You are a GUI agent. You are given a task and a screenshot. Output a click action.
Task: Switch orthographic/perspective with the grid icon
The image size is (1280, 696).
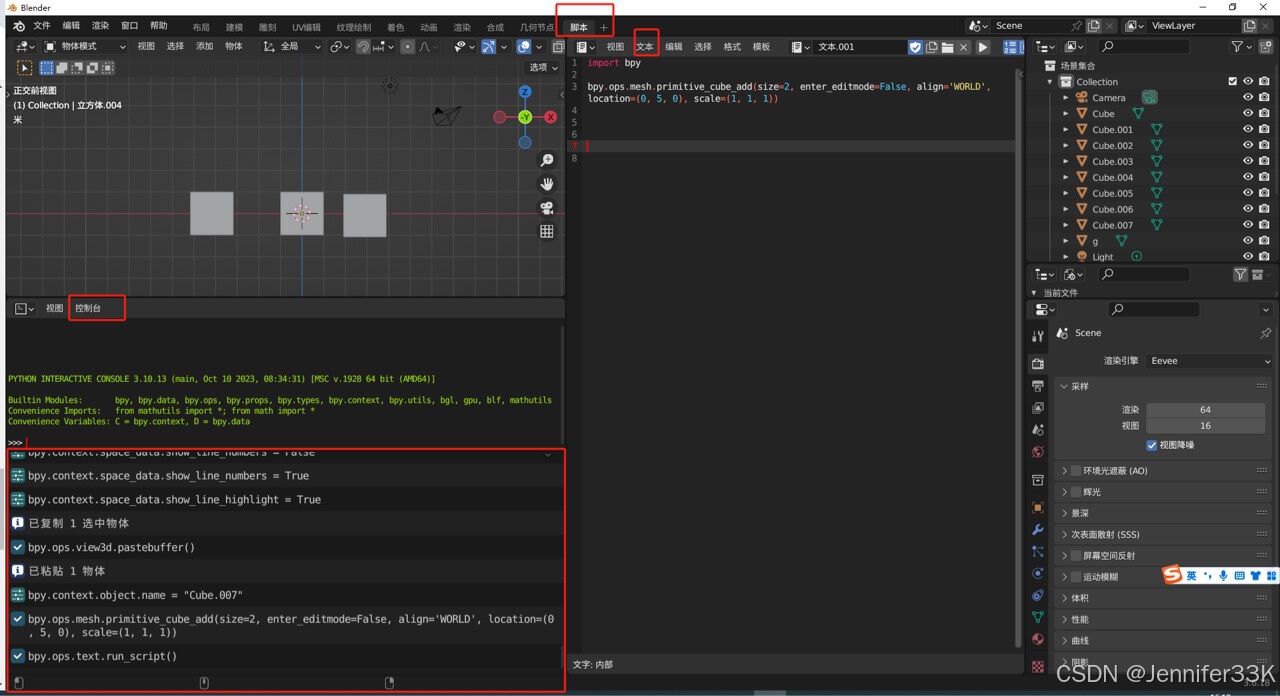[547, 231]
